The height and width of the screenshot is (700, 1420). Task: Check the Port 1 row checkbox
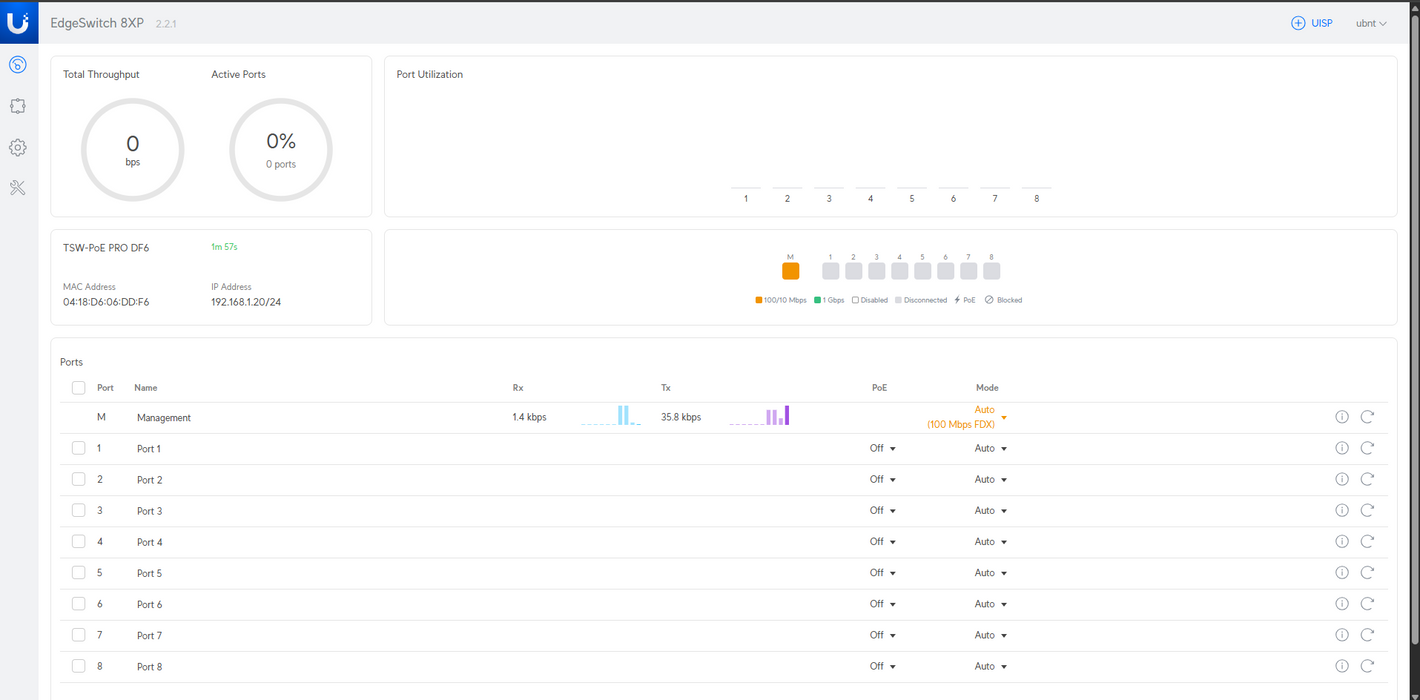[x=78, y=448]
